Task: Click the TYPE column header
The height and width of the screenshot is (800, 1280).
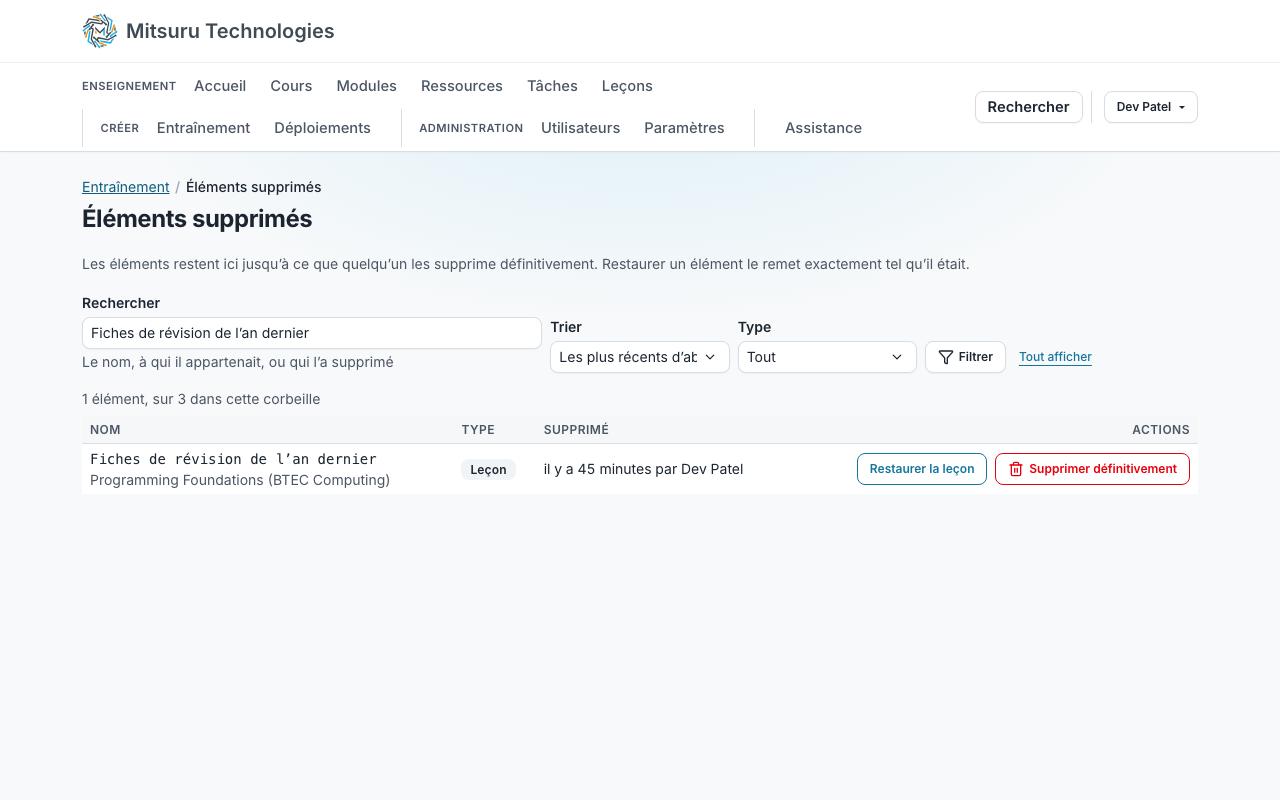Action: pyautogui.click(x=478, y=430)
